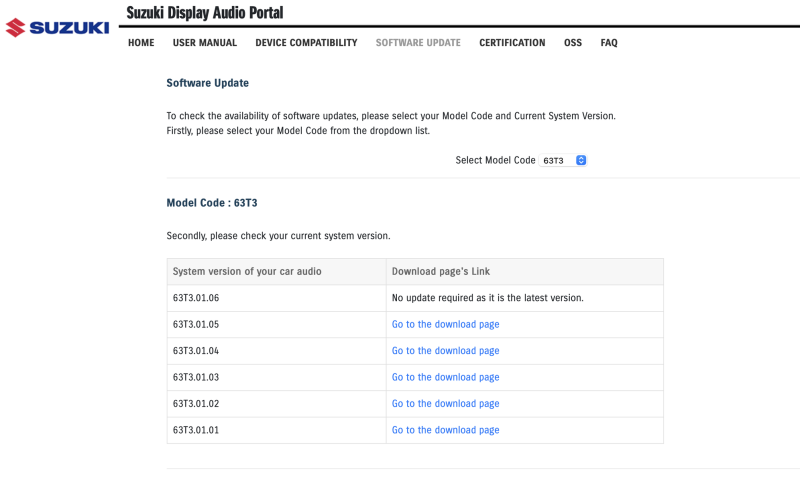Select the SOFTWARE UPDATE tab

point(418,43)
